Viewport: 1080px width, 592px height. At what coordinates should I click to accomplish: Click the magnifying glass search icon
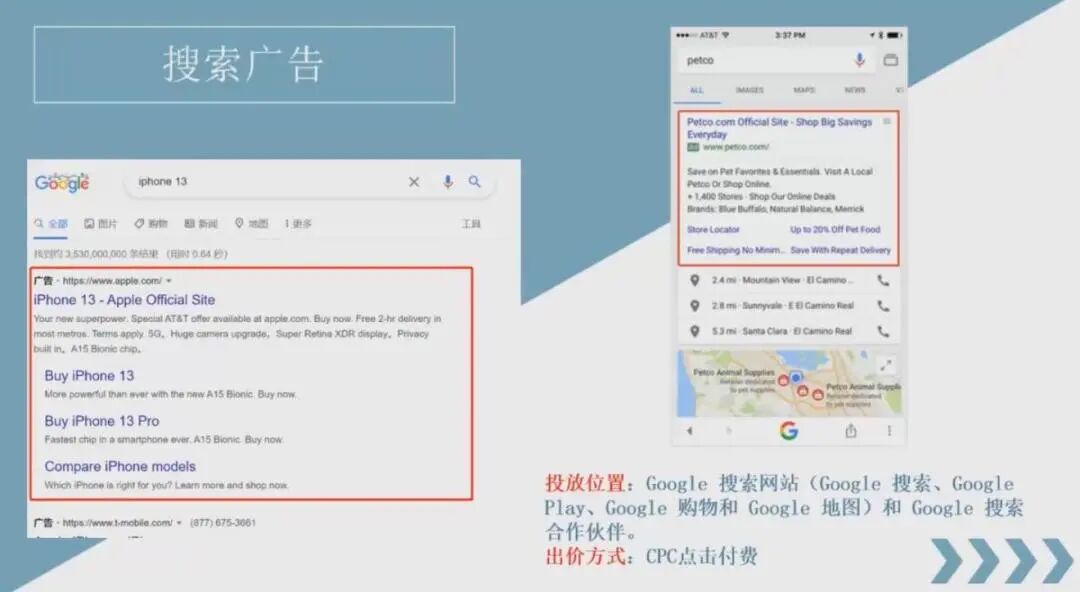pyautogui.click(x=475, y=181)
